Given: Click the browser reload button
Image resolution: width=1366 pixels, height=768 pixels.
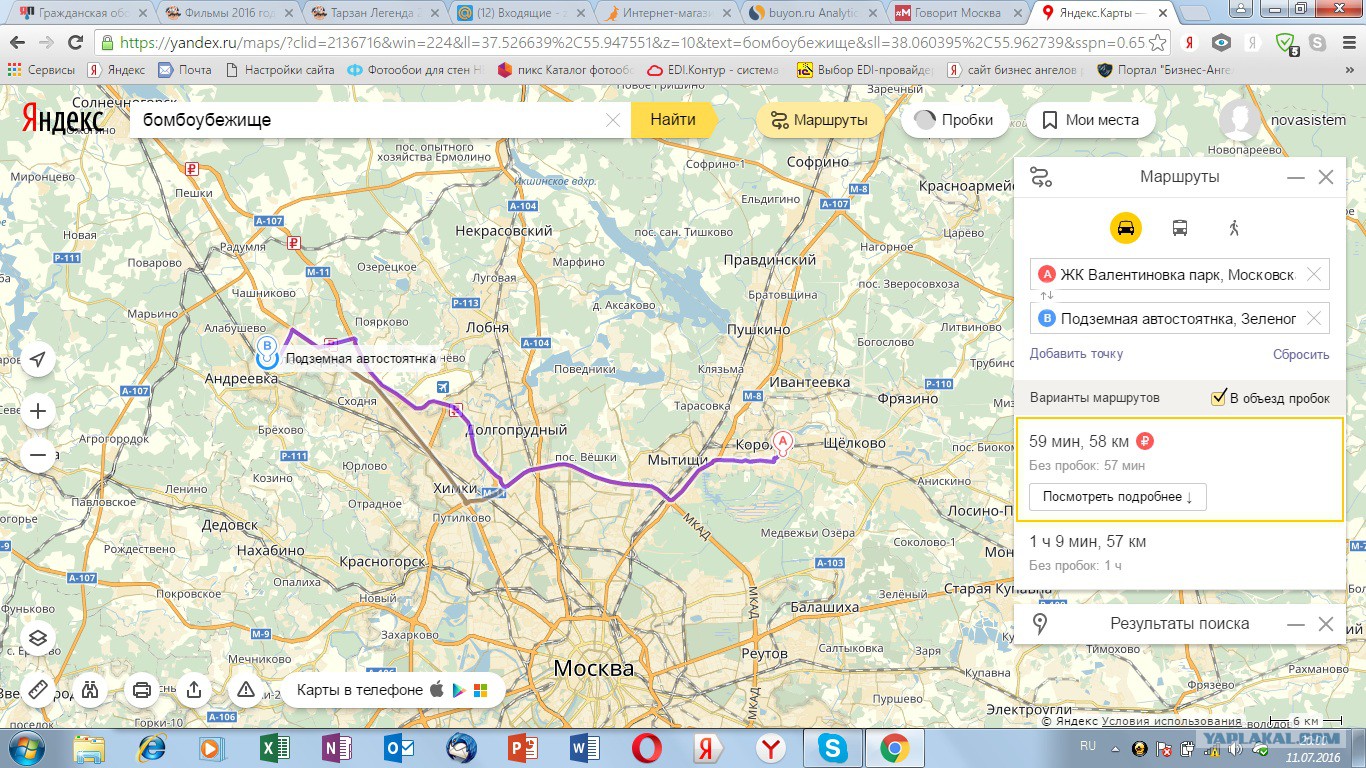Looking at the screenshot, I should tap(78, 43).
